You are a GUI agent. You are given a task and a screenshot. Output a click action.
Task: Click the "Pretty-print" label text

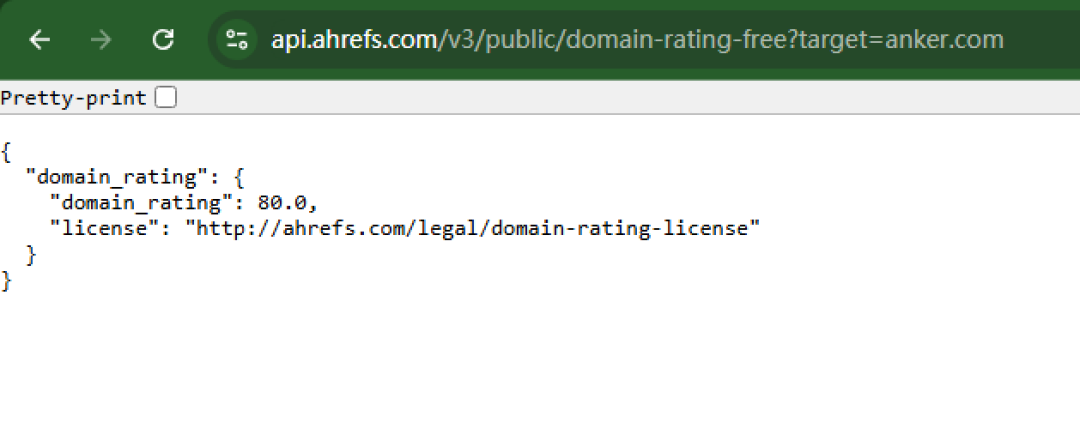coord(74,99)
